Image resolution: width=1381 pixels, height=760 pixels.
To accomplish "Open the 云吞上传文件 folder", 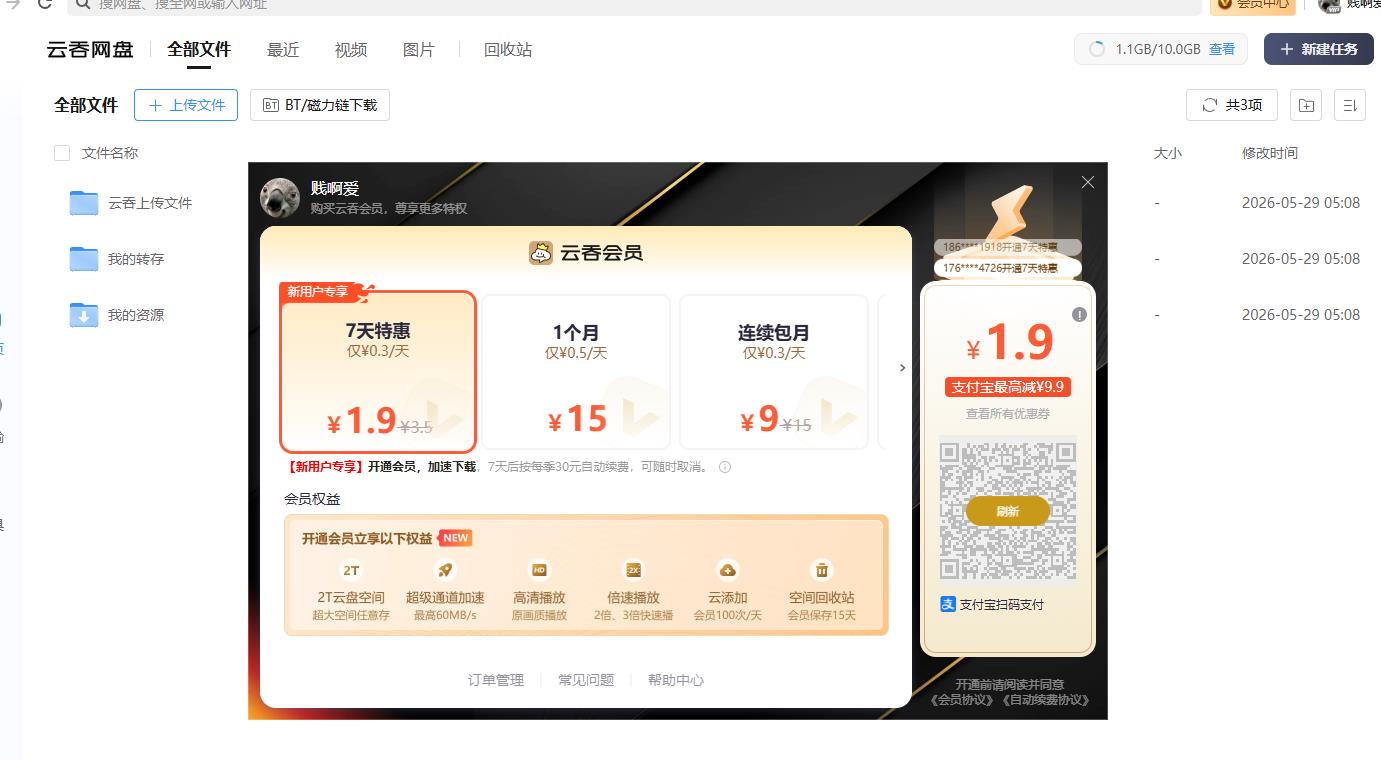I will pyautogui.click(x=150, y=203).
